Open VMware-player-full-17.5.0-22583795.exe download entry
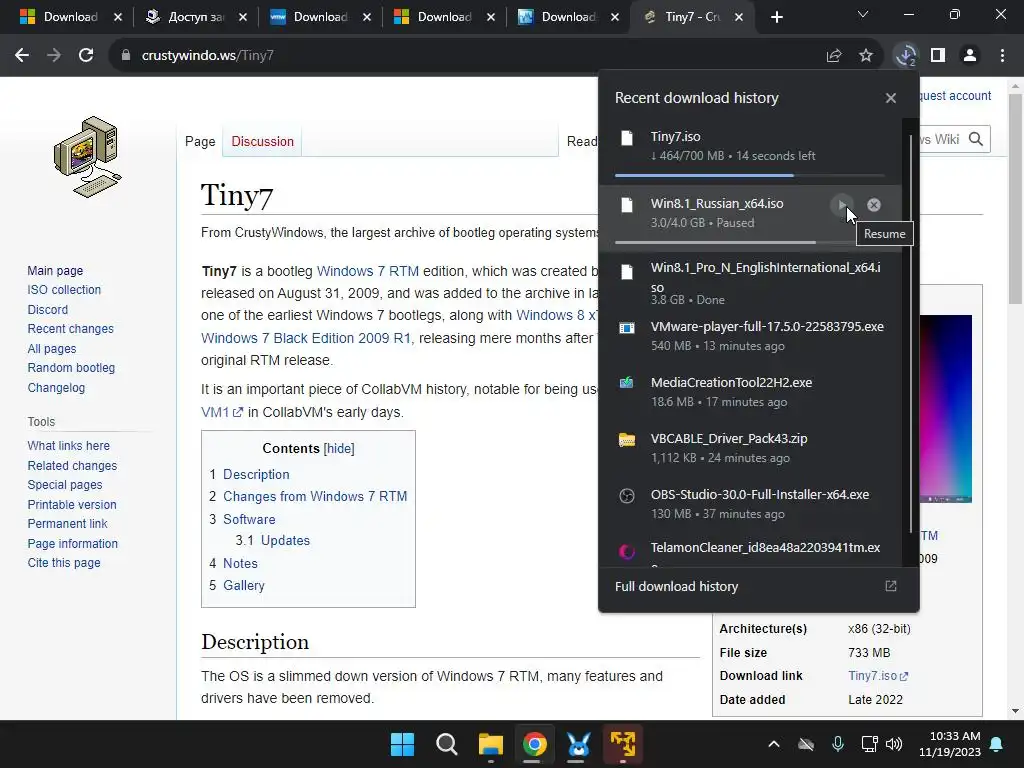This screenshot has width=1024, height=768. [751, 336]
